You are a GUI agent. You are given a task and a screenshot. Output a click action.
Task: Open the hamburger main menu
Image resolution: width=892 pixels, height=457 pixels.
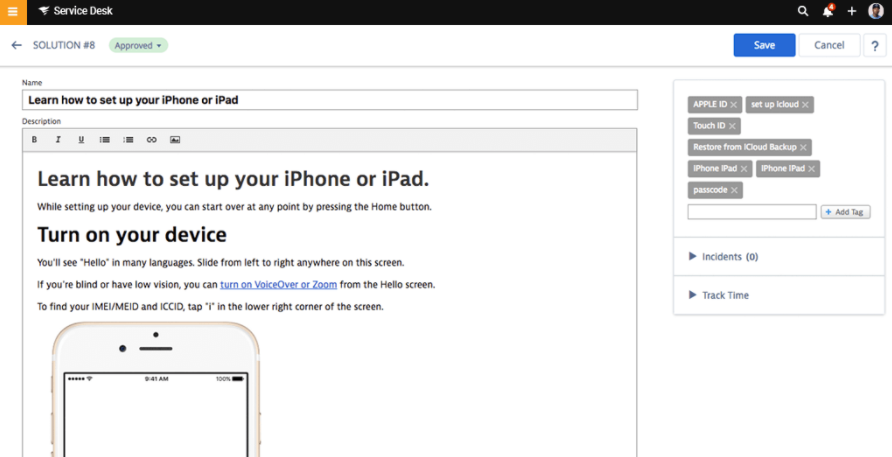13,12
